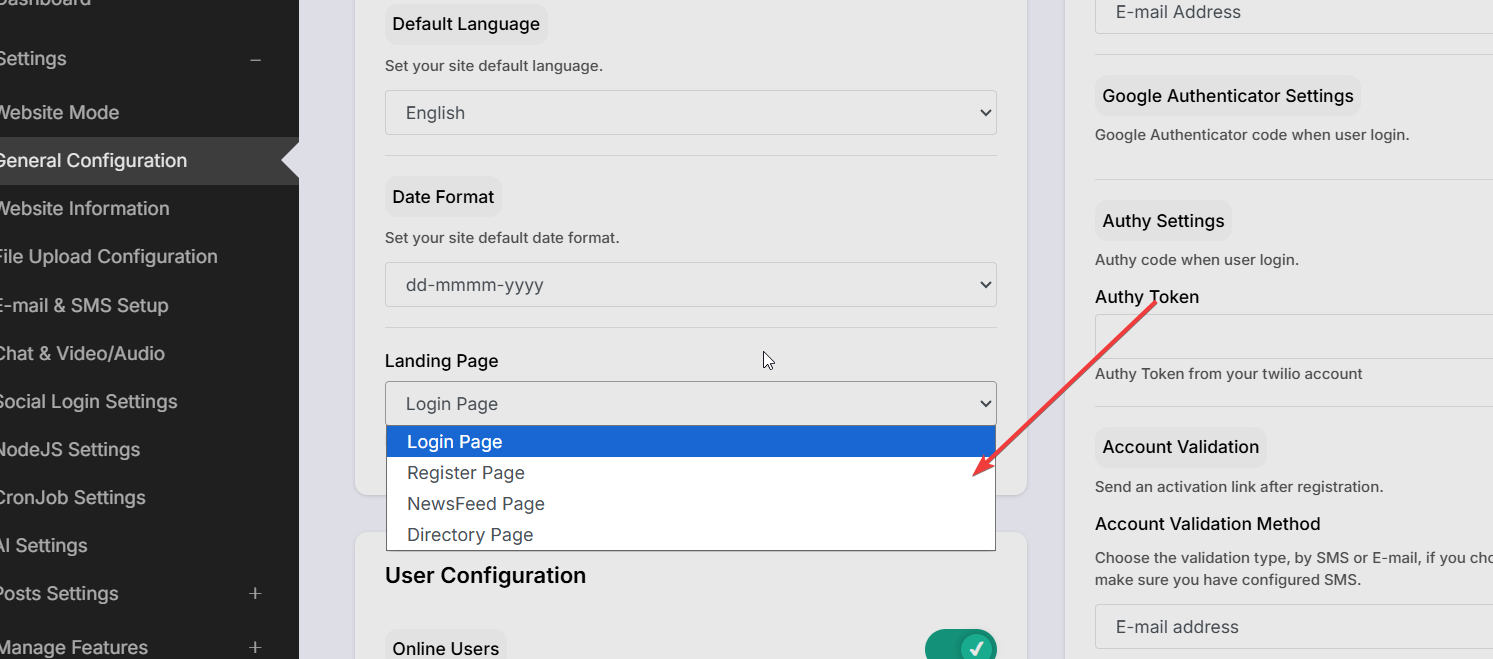Open Social Login Settings
The height and width of the screenshot is (659, 1493).
[88, 402]
